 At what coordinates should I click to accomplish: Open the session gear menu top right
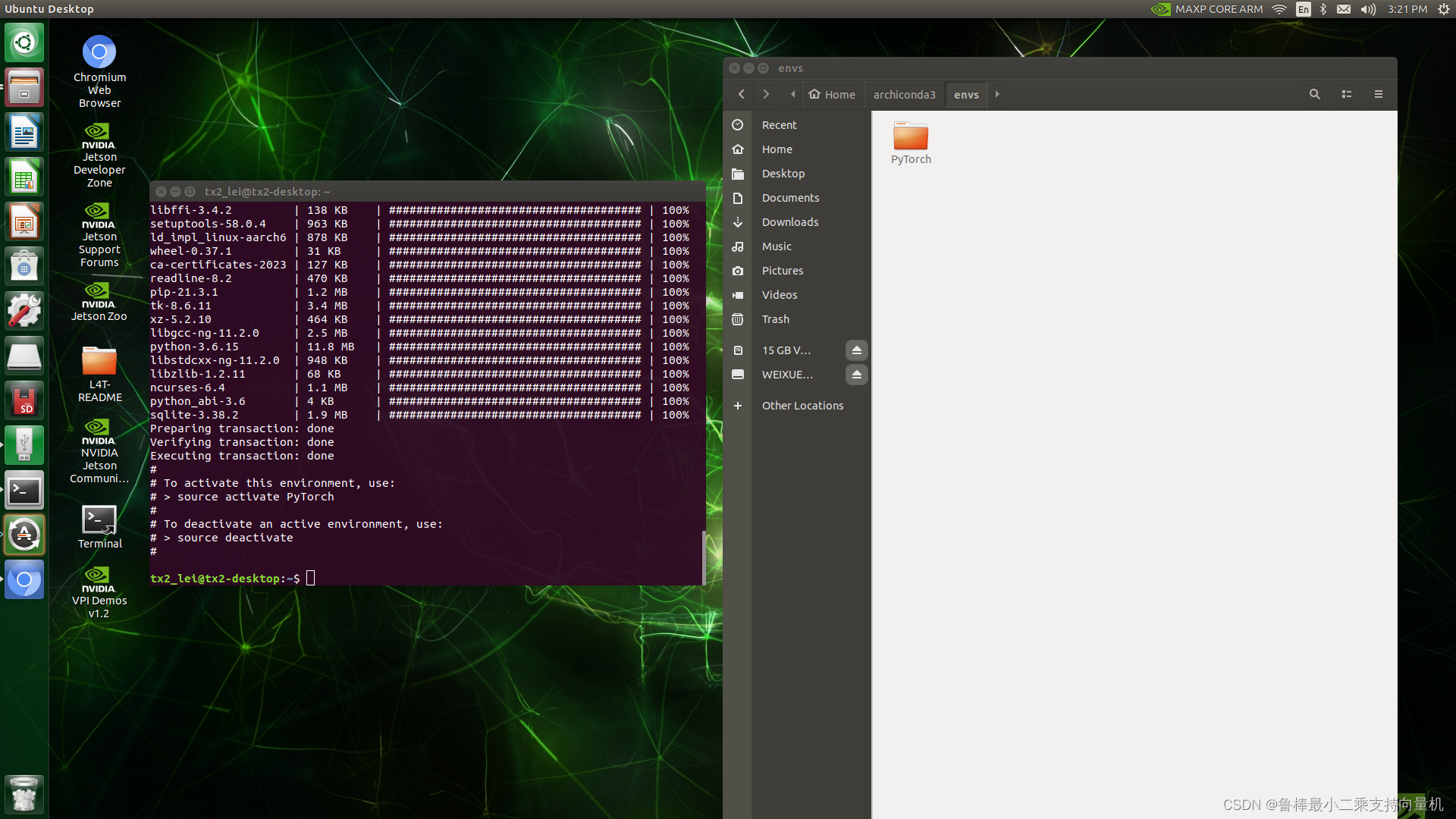[1443, 9]
